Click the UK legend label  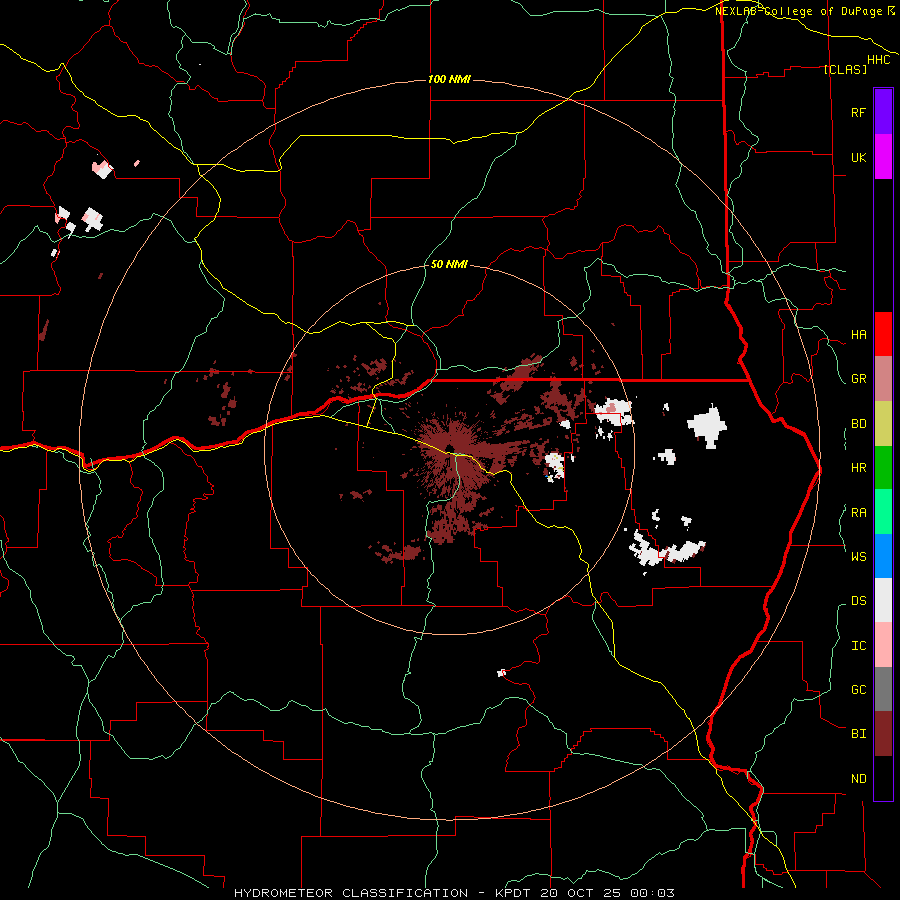(x=858, y=157)
